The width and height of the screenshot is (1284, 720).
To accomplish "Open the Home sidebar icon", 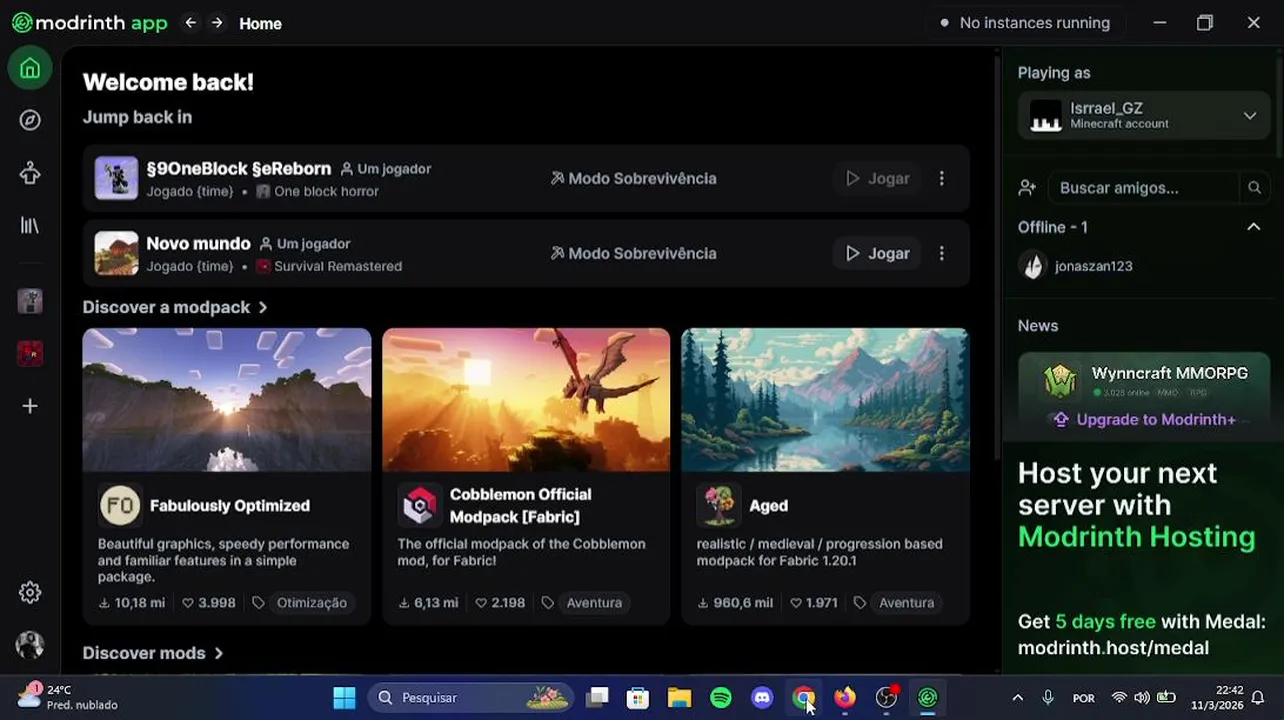I will (30, 68).
